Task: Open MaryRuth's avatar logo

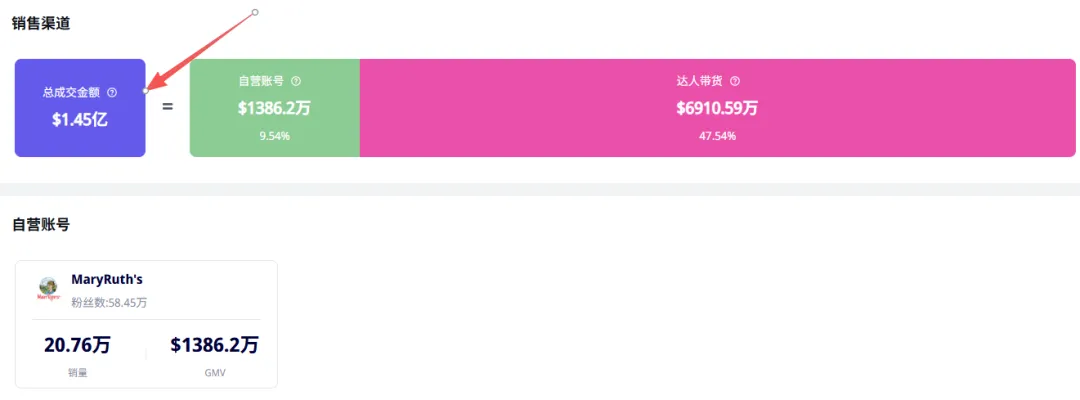Action: (x=48, y=288)
